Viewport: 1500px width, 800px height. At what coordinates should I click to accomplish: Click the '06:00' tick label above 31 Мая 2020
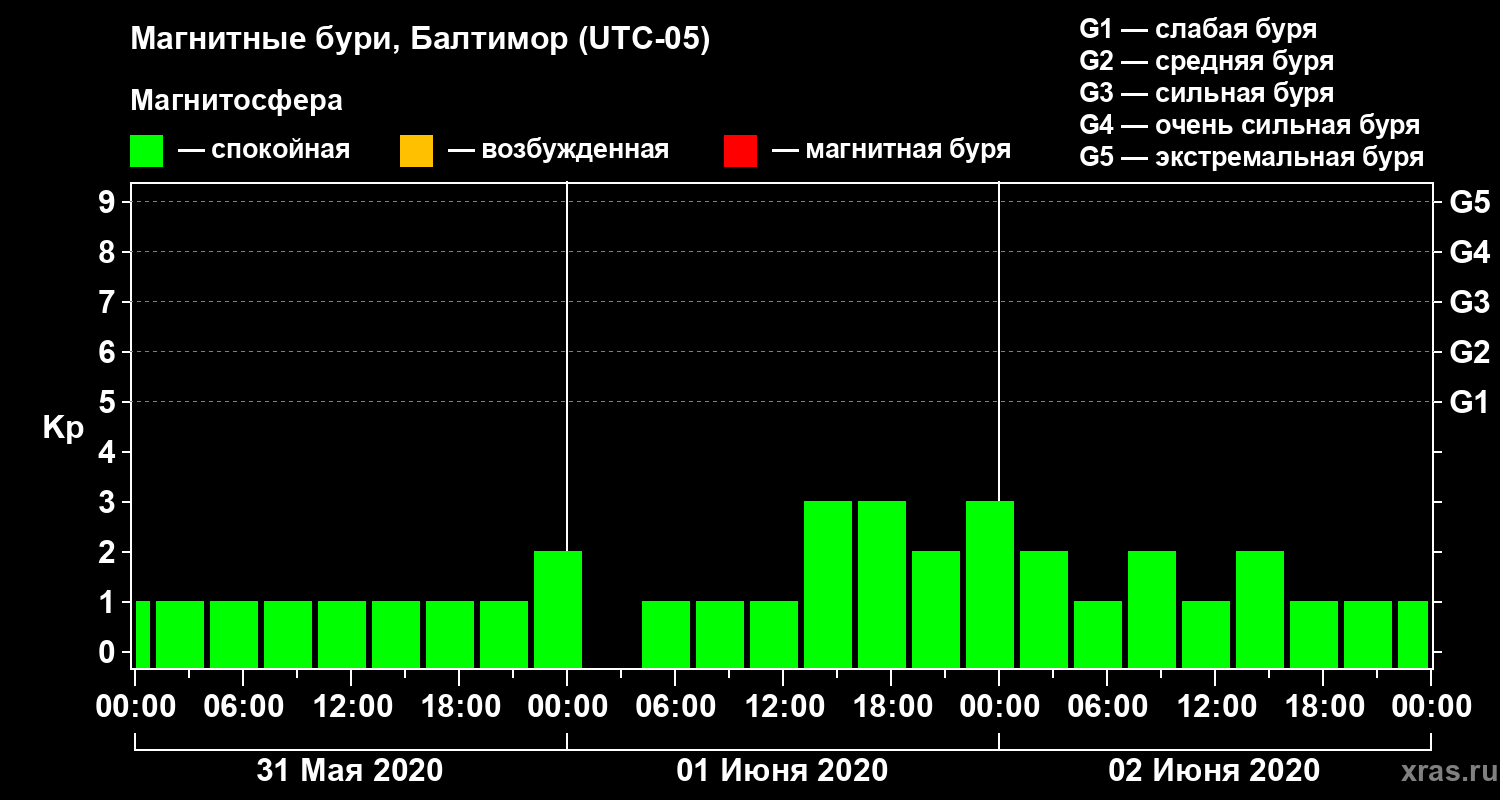243,706
